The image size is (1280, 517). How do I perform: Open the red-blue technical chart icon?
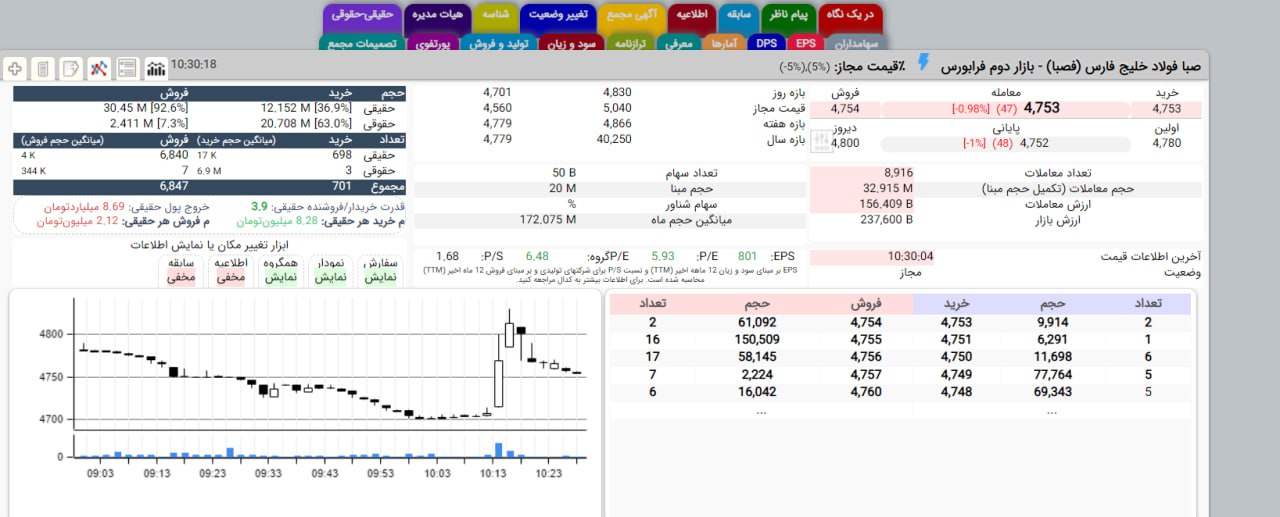(99, 68)
